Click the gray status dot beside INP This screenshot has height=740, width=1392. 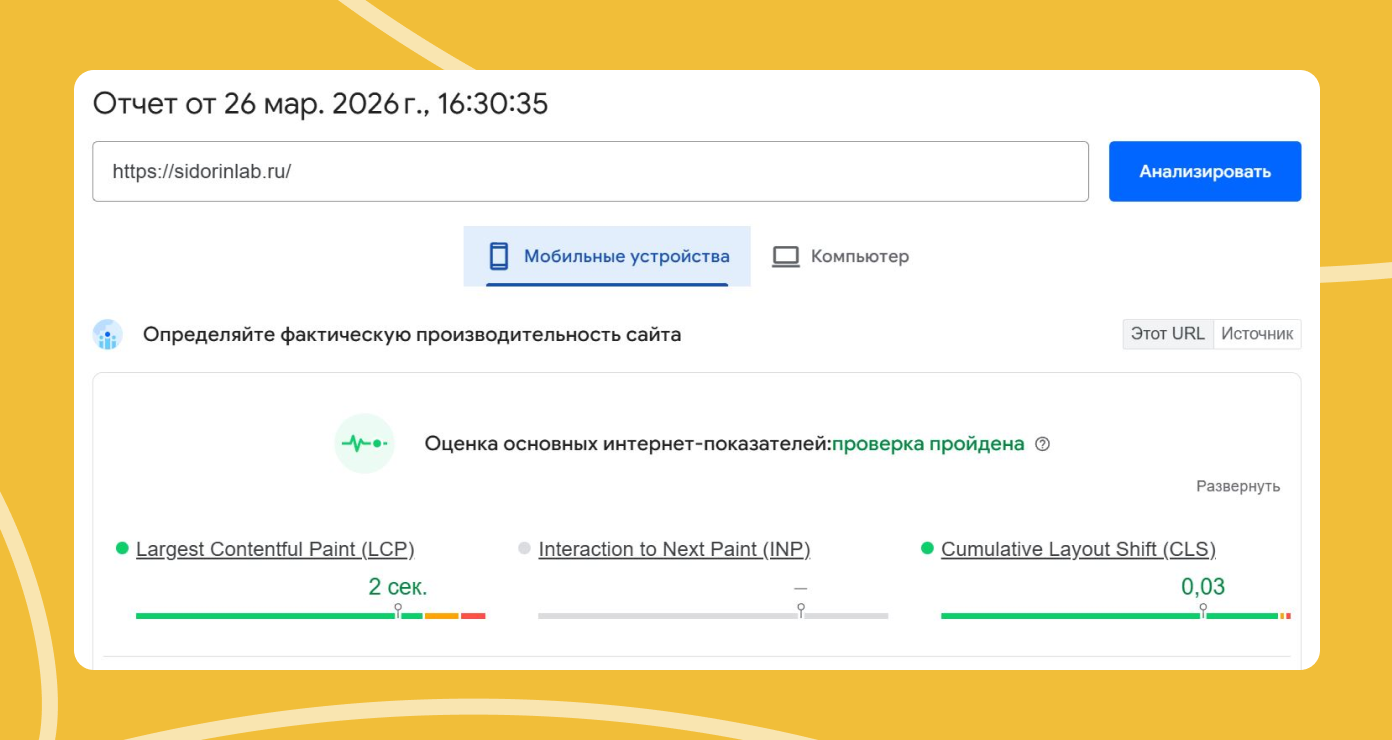pyautogui.click(x=524, y=548)
